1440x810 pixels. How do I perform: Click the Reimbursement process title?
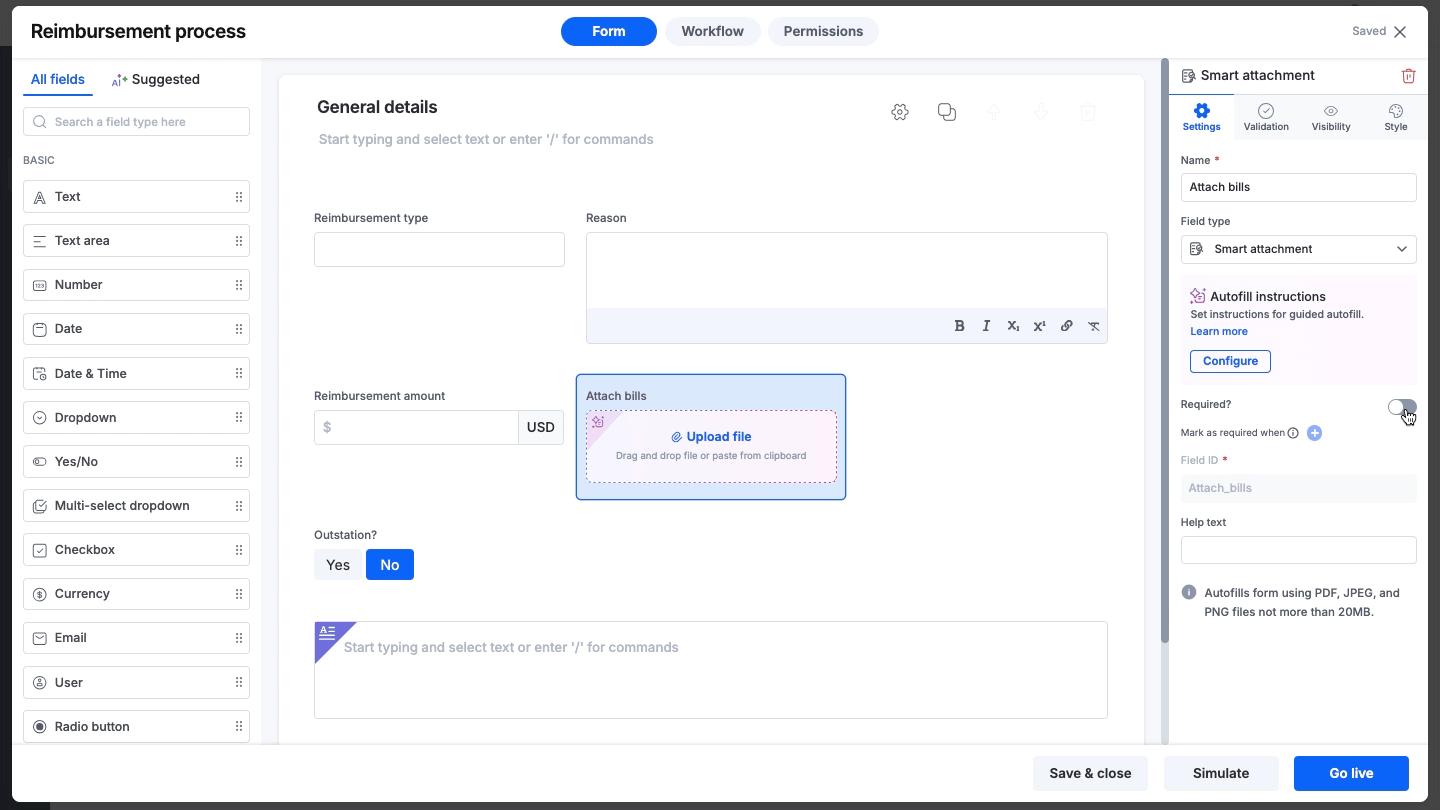pos(138,31)
